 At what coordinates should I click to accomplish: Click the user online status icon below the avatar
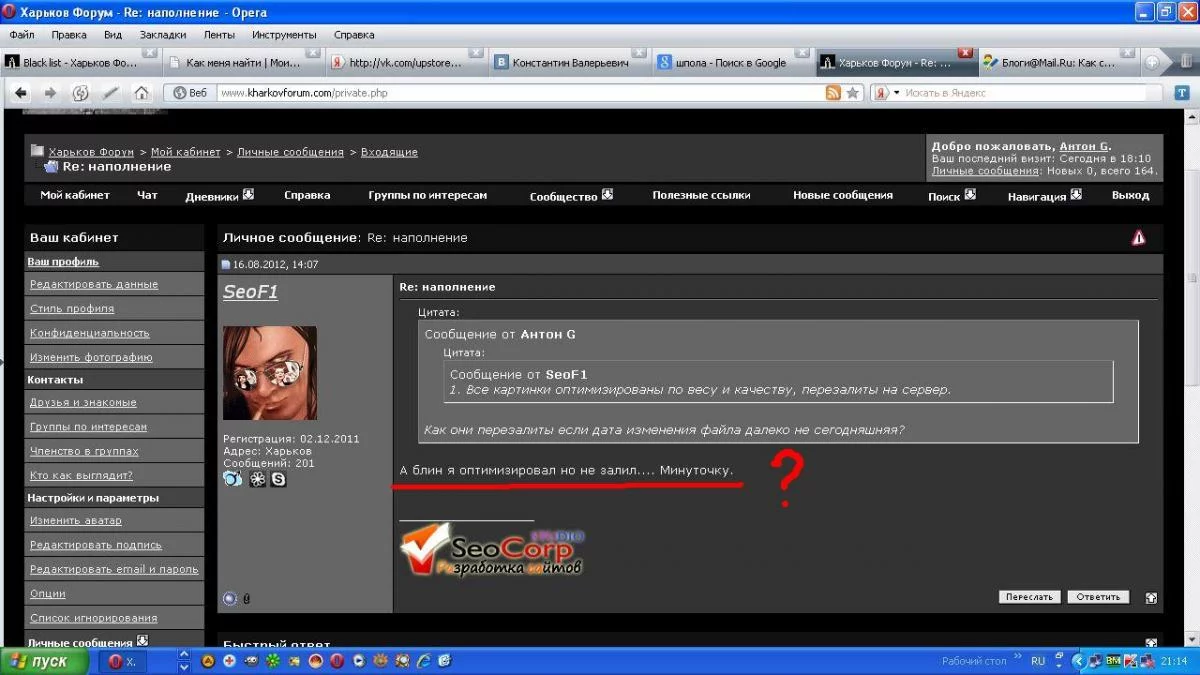point(230,598)
